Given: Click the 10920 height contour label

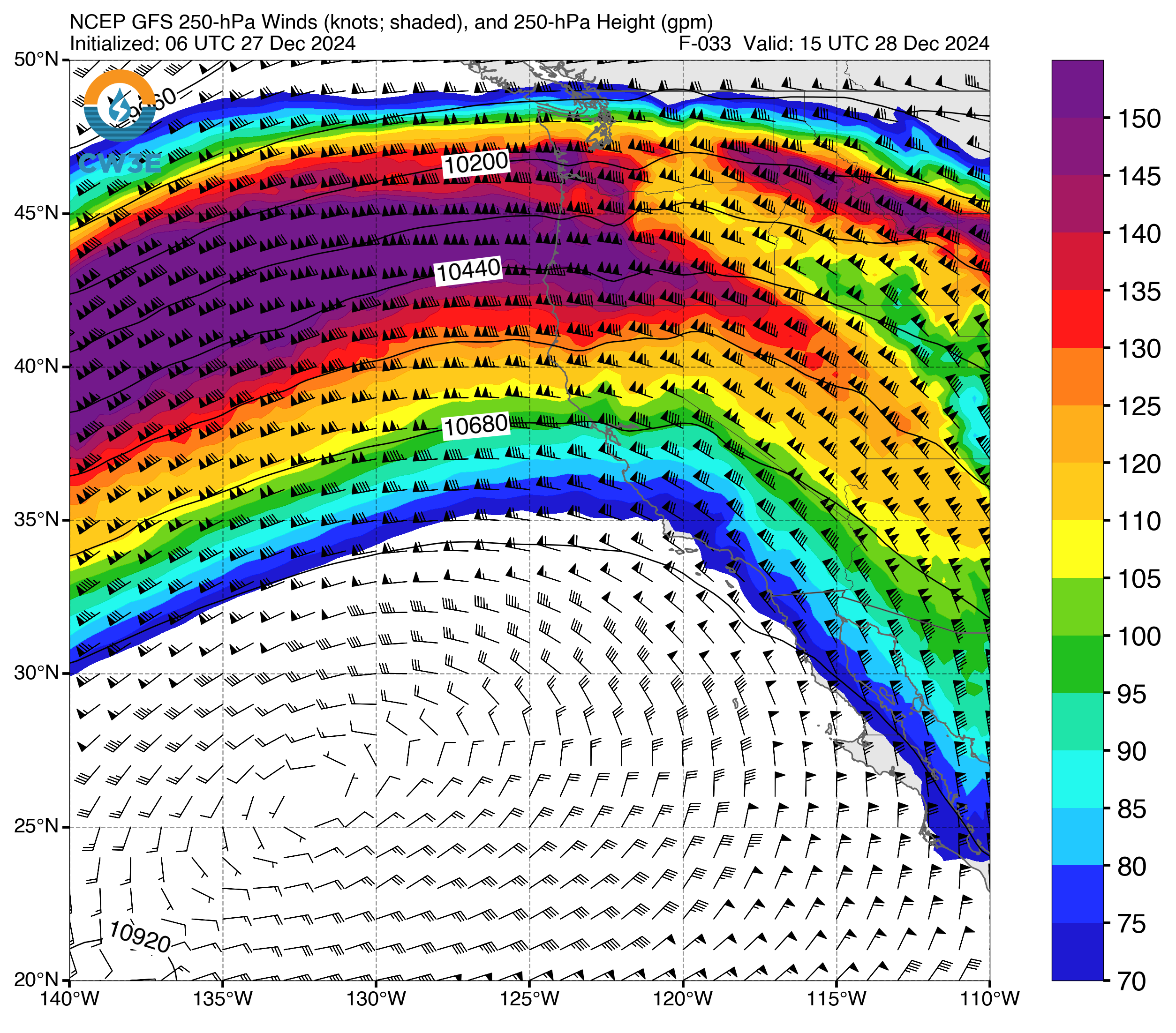Looking at the screenshot, I should coord(140,936).
